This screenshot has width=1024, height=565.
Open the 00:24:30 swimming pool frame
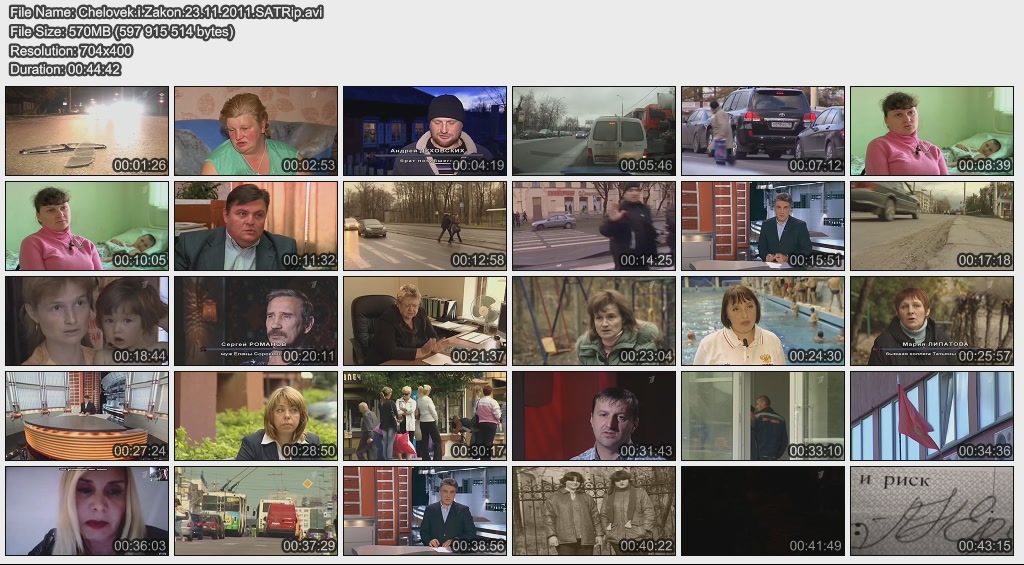click(x=763, y=321)
